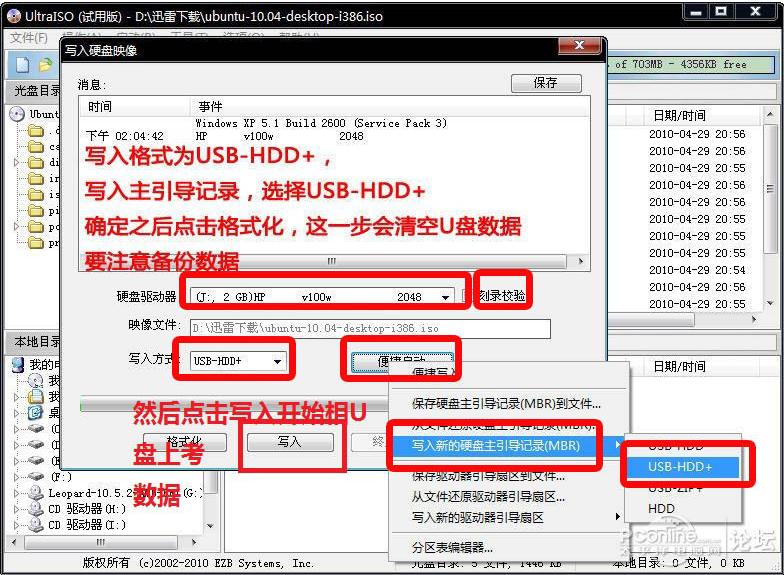Expand the desktop node in local tree
Screen dimensions: 784x575
pyautogui.click(x=16, y=413)
